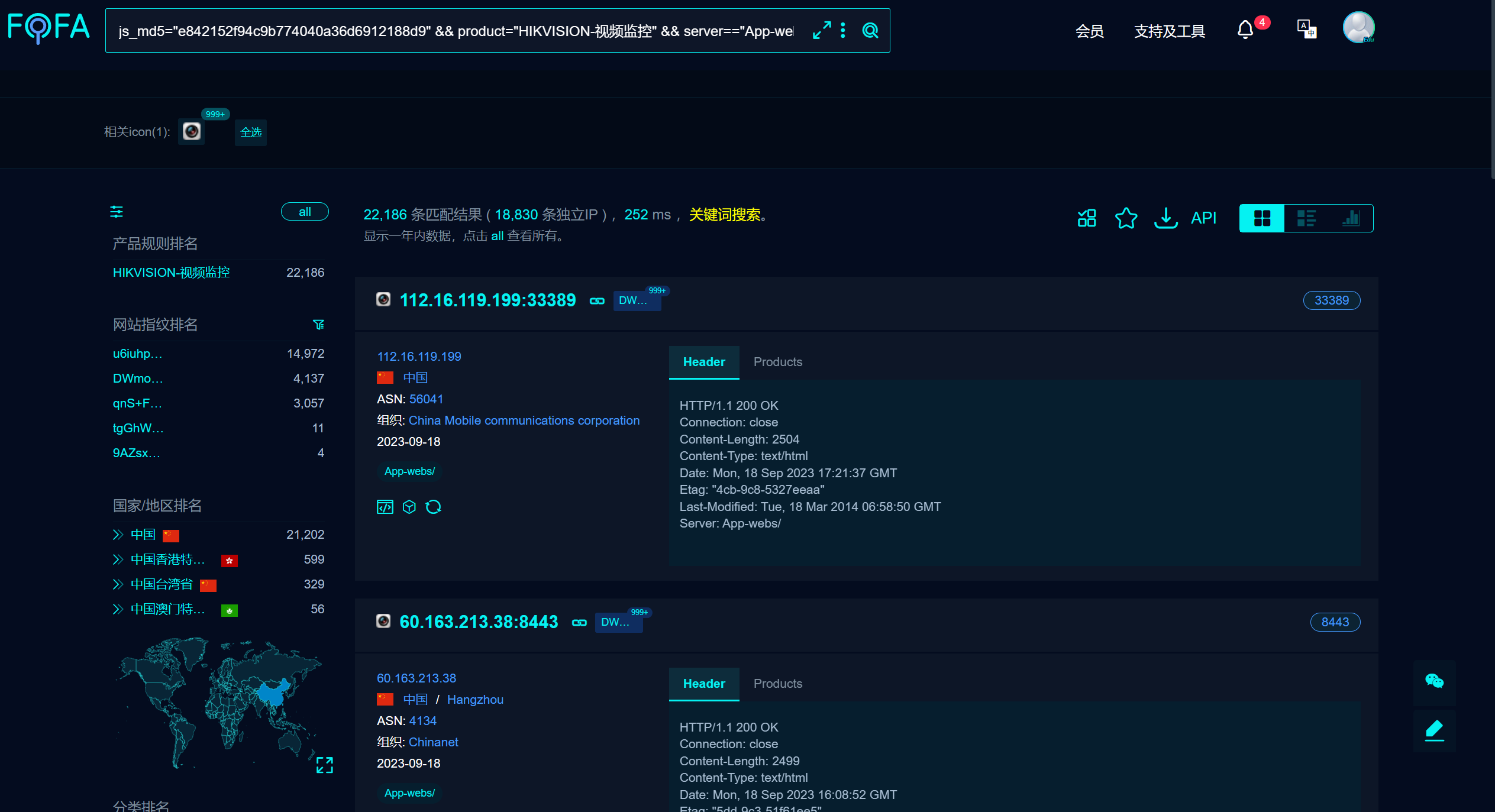Image resolution: width=1495 pixels, height=812 pixels.
Task: Focus the FOFA search query field
Action: 456,31
